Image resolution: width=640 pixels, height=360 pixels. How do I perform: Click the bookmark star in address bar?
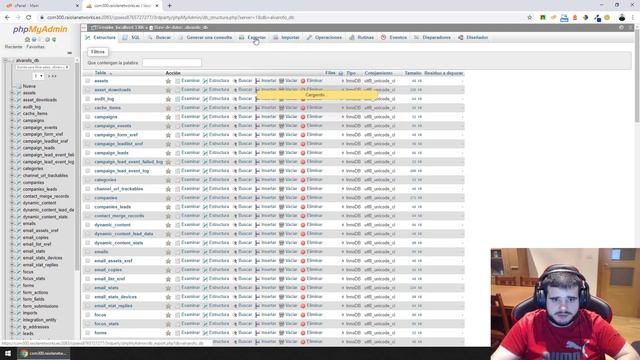coord(530,18)
